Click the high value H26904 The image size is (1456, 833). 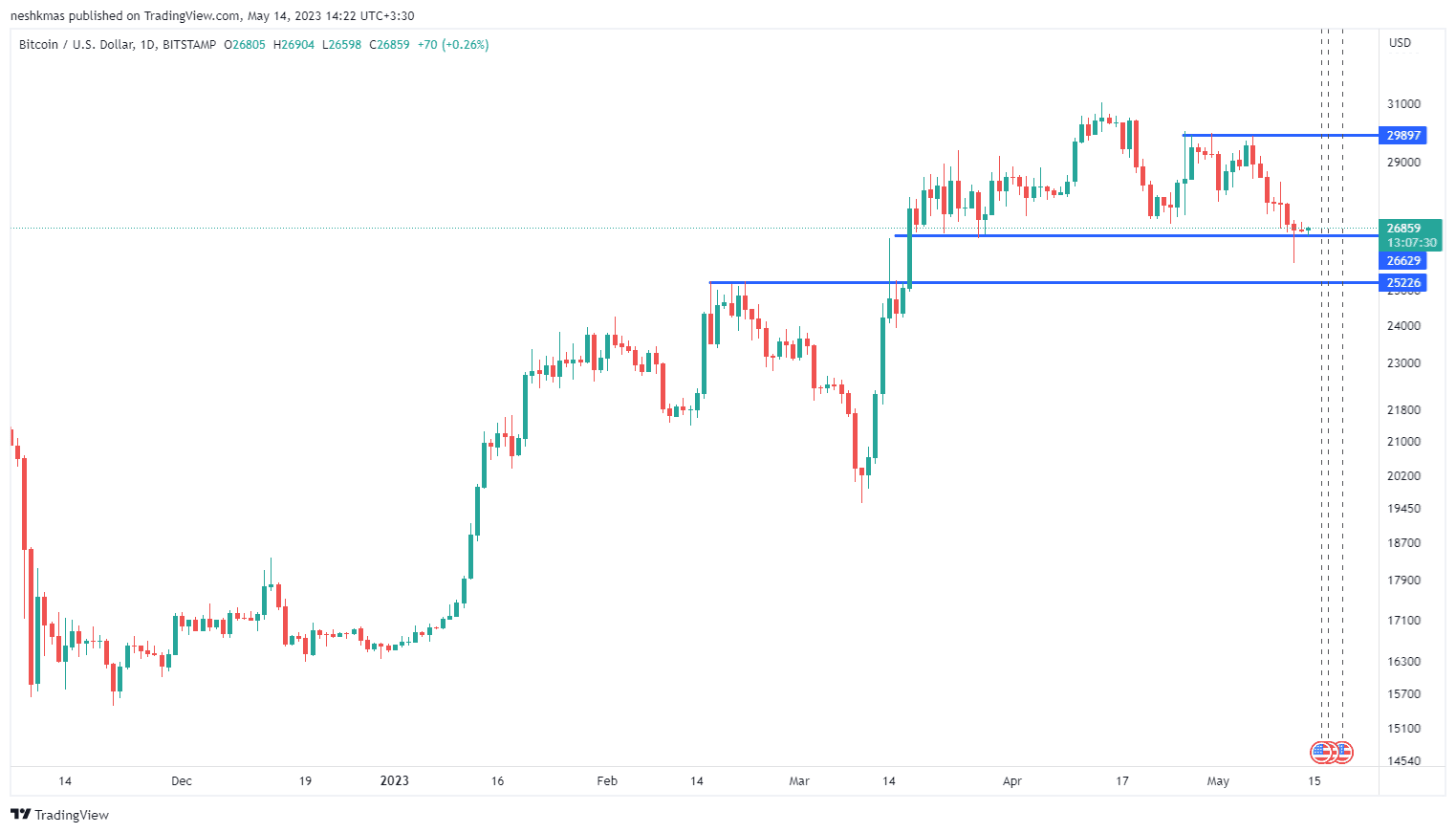(293, 45)
